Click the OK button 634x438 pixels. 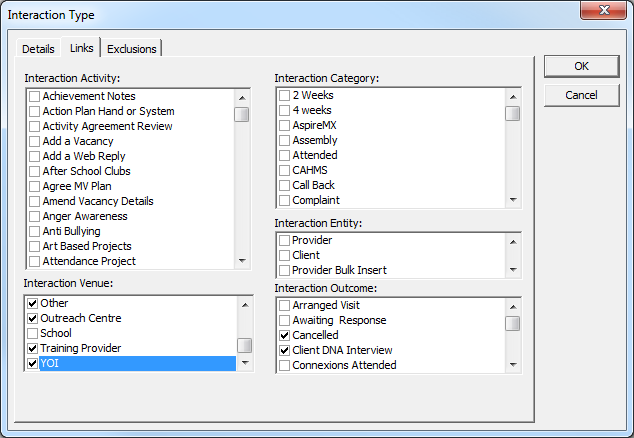coord(581,66)
